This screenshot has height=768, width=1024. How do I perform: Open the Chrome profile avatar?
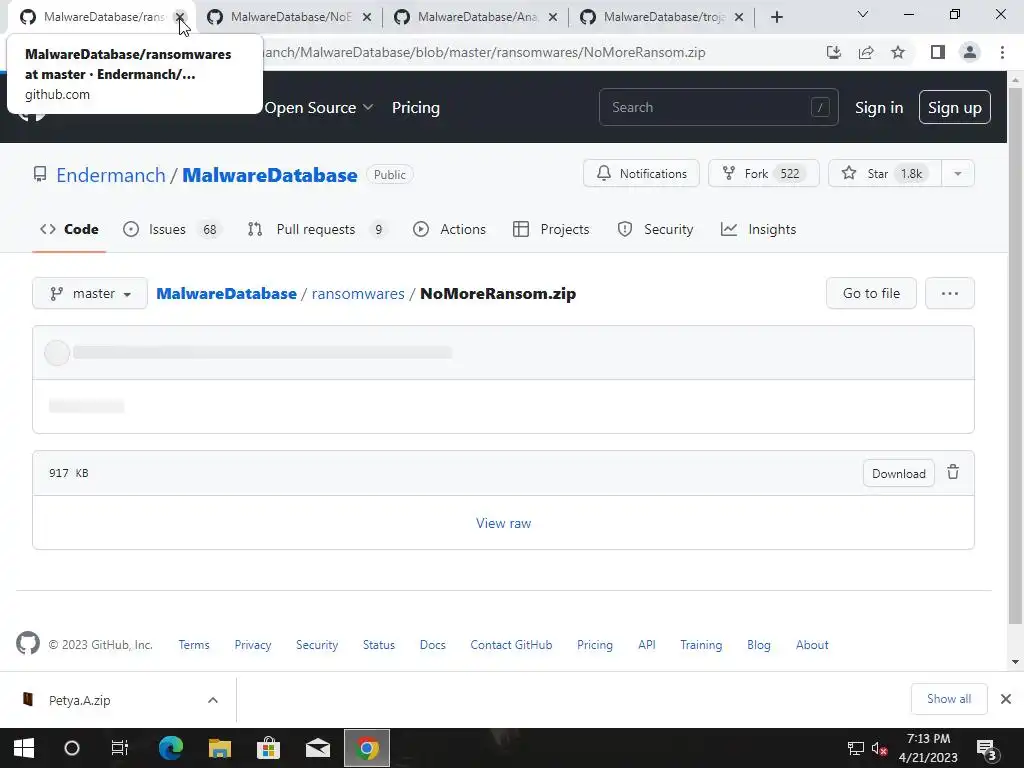970,52
